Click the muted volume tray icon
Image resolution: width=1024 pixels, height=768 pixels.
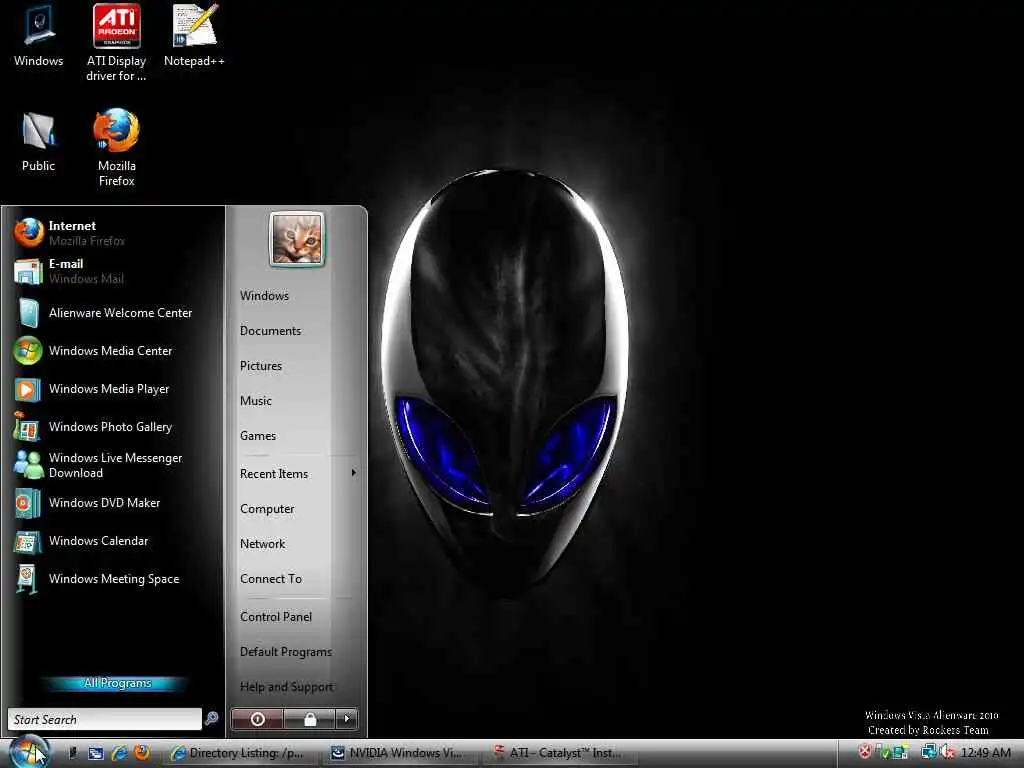pos(947,752)
